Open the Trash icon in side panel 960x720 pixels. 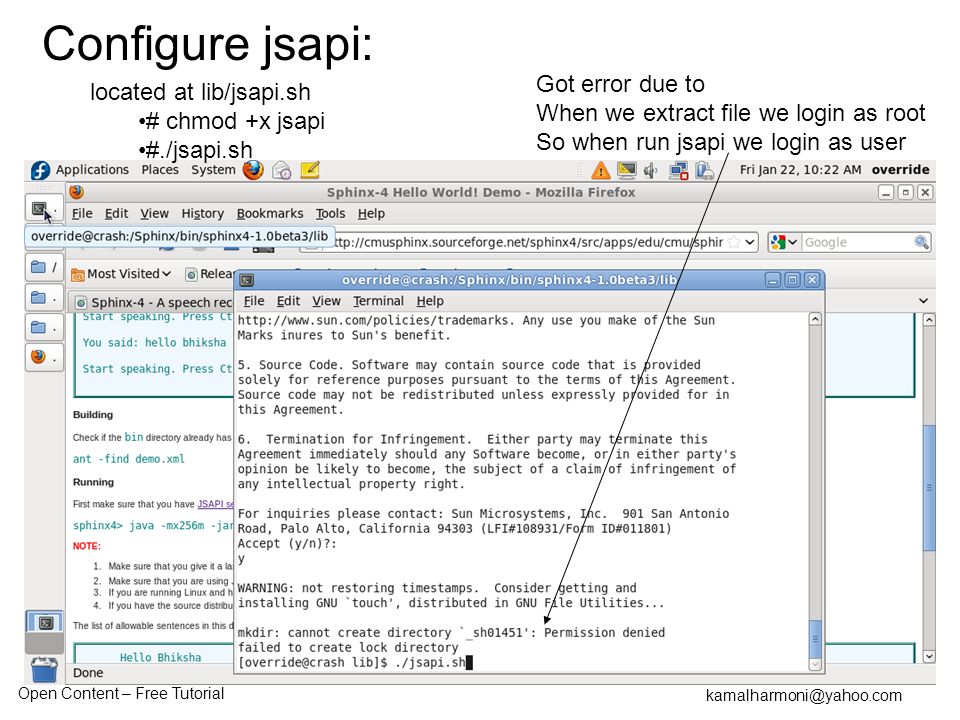[44, 669]
